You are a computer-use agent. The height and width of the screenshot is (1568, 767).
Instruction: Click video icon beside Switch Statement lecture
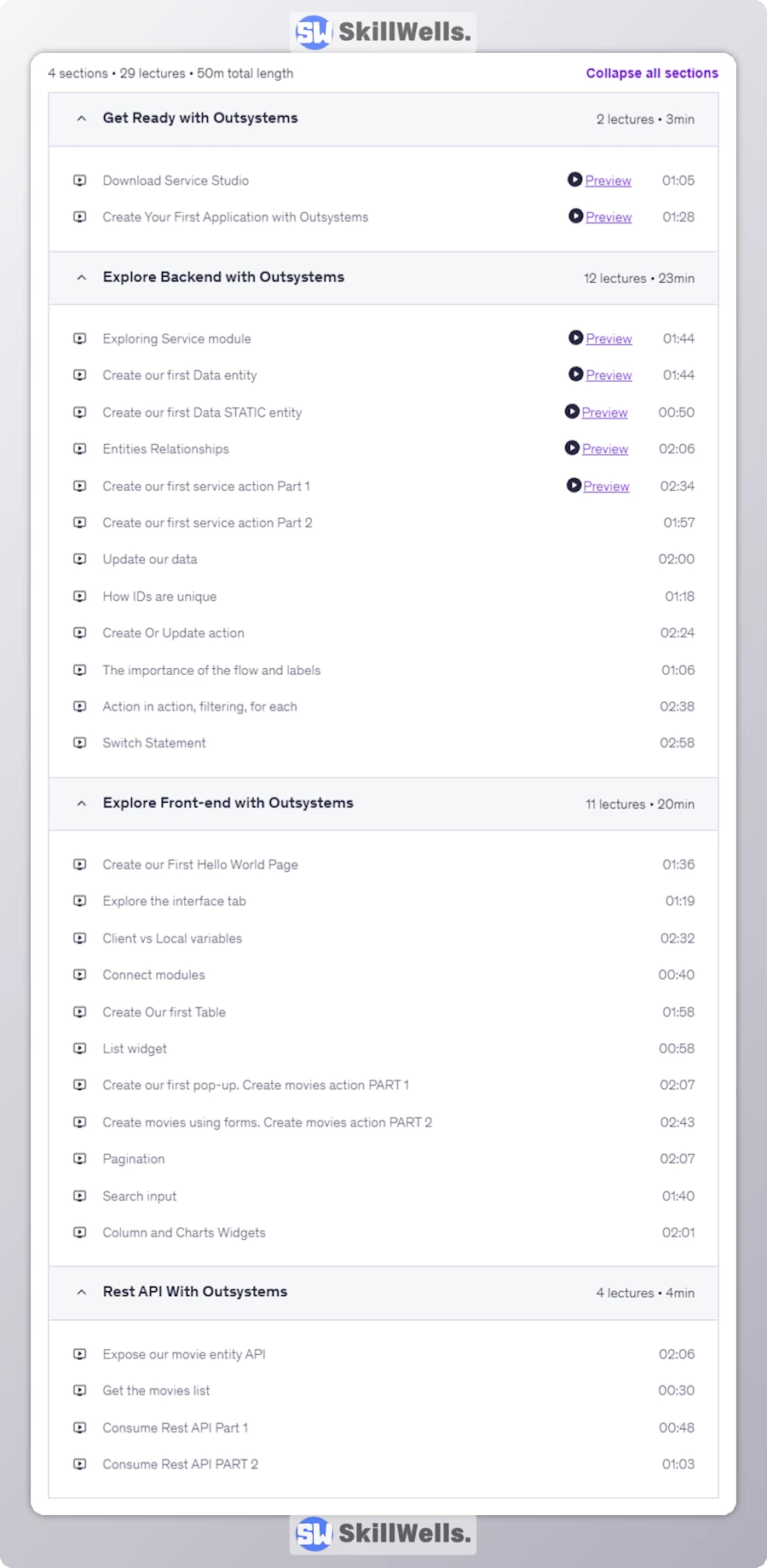(80, 743)
